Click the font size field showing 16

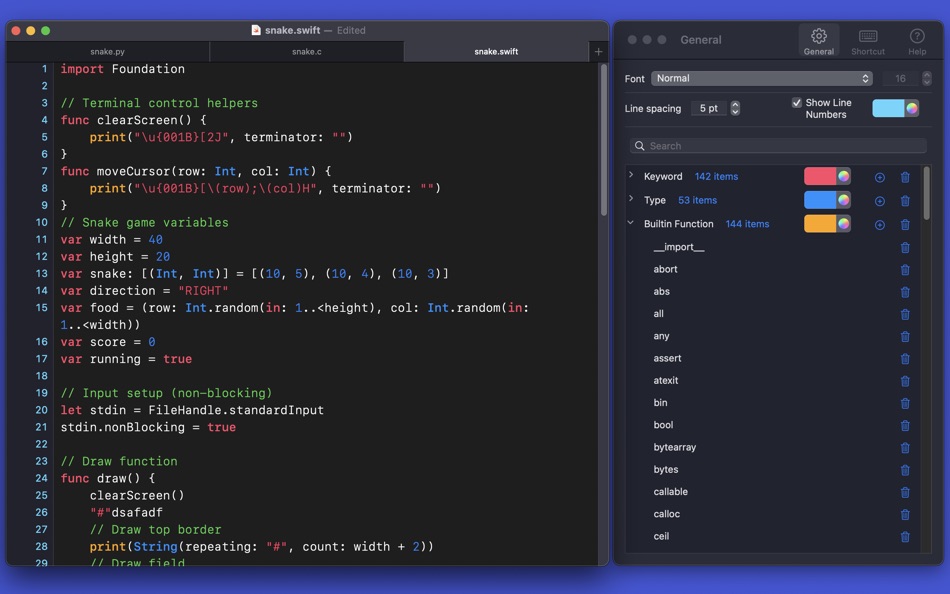(x=900, y=78)
